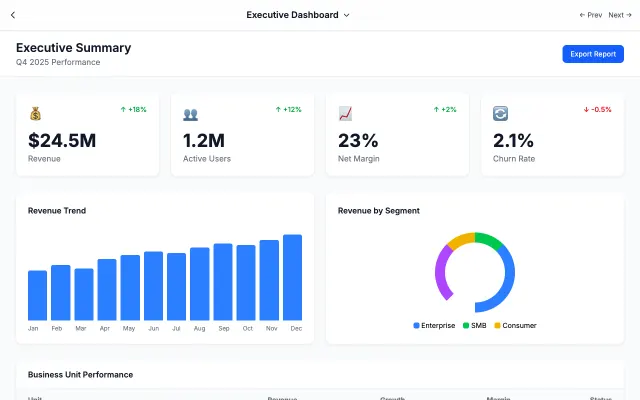Click the Net Margin chart icon
Screen dimensions: 640x400
(x=345, y=113)
